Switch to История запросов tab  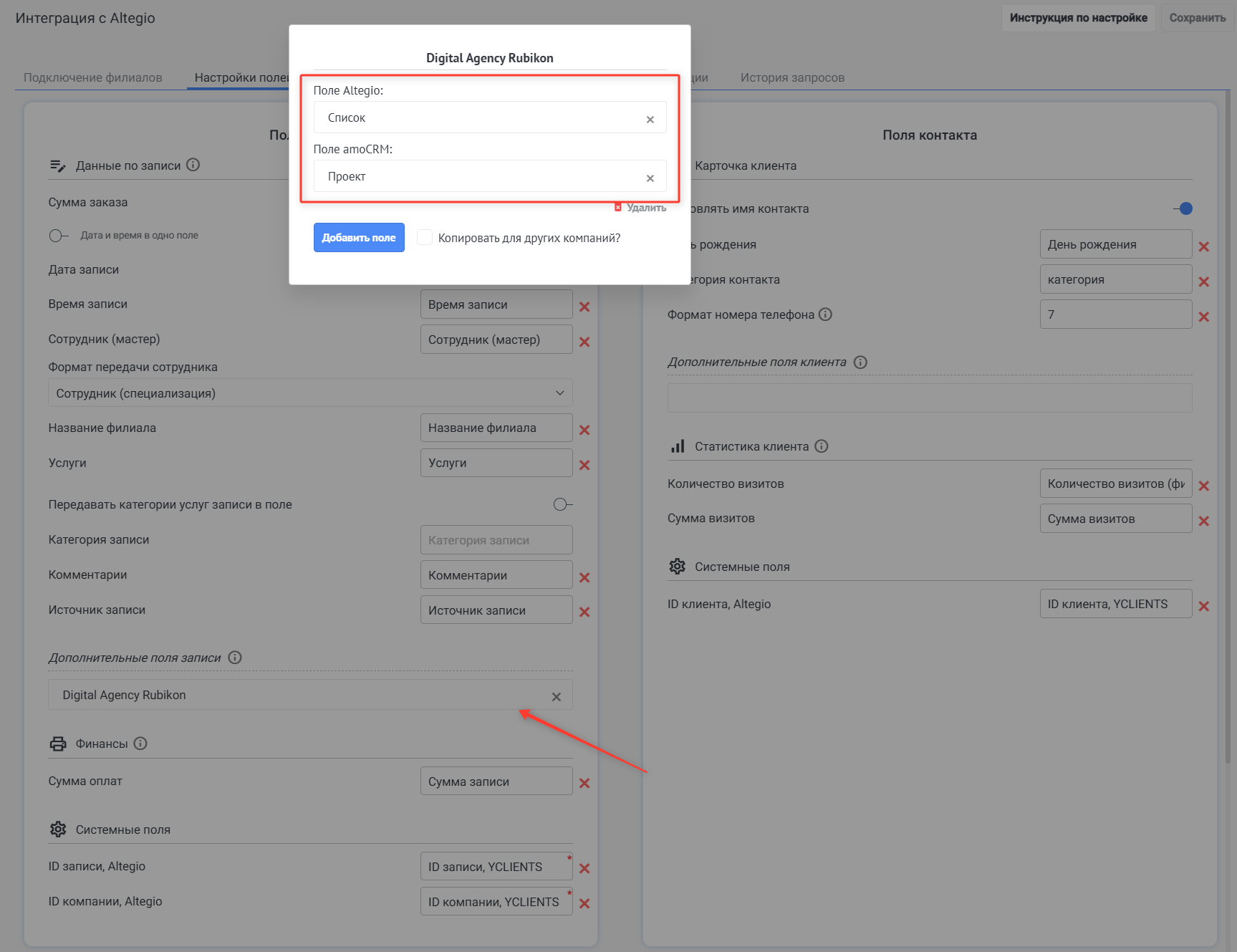[x=792, y=77]
